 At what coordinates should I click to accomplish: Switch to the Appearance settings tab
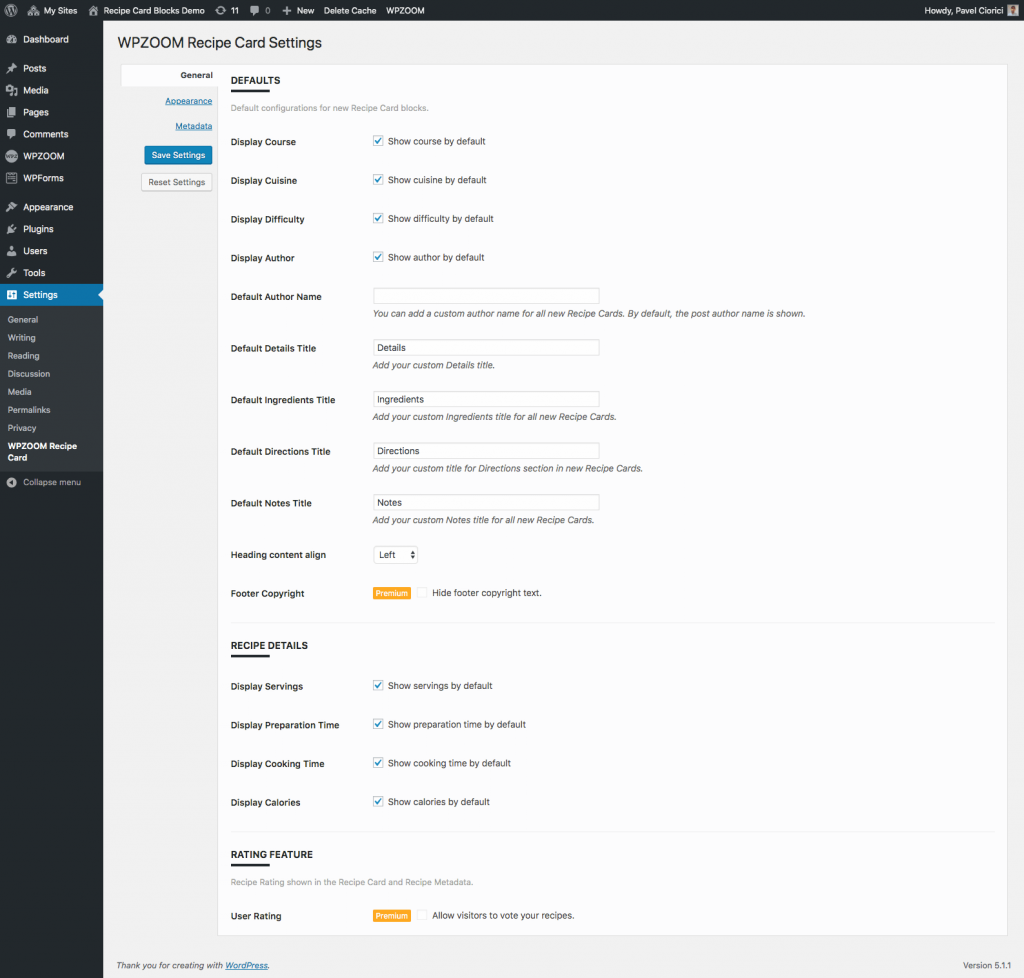pos(188,100)
